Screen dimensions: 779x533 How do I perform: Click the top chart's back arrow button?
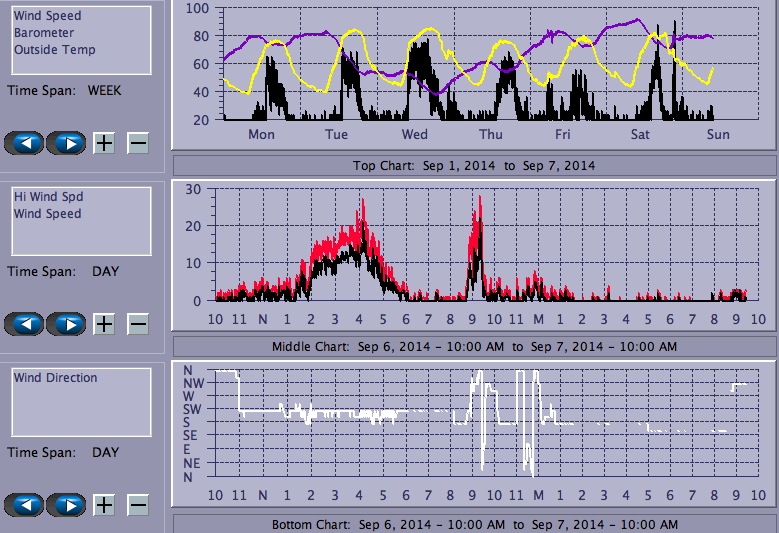(24, 142)
